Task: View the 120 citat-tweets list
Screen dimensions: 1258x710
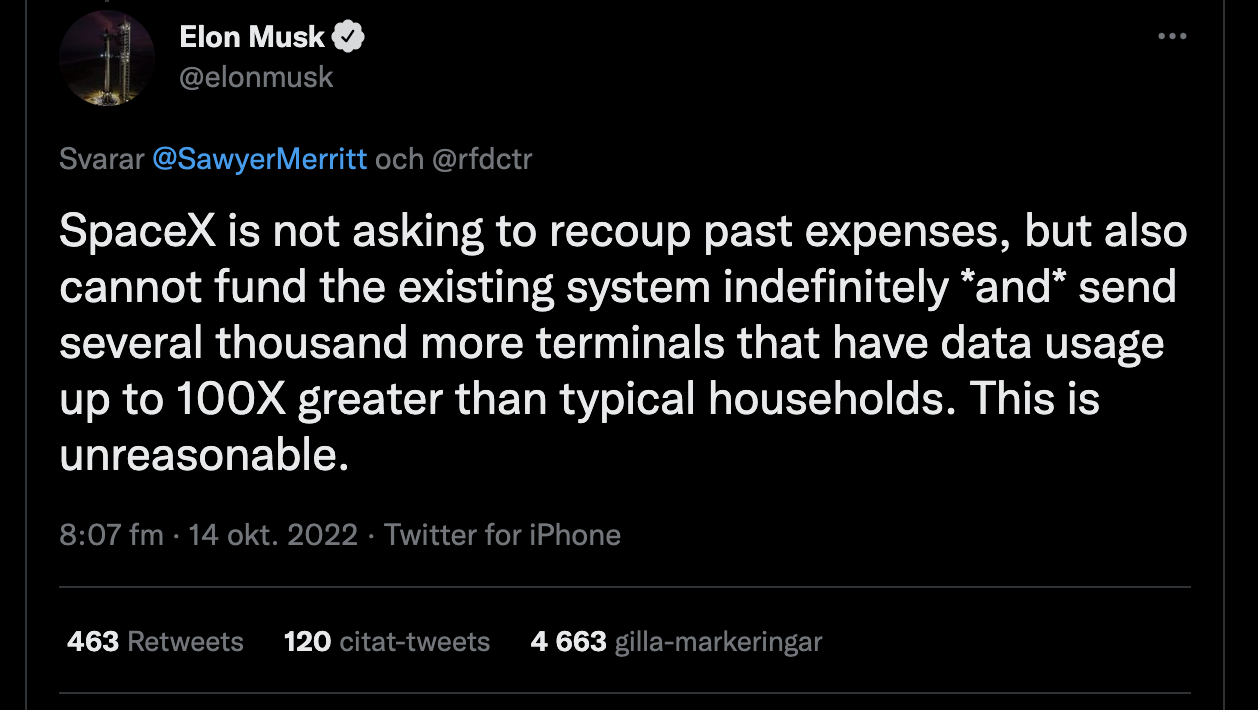Action: click(x=387, y=641)
